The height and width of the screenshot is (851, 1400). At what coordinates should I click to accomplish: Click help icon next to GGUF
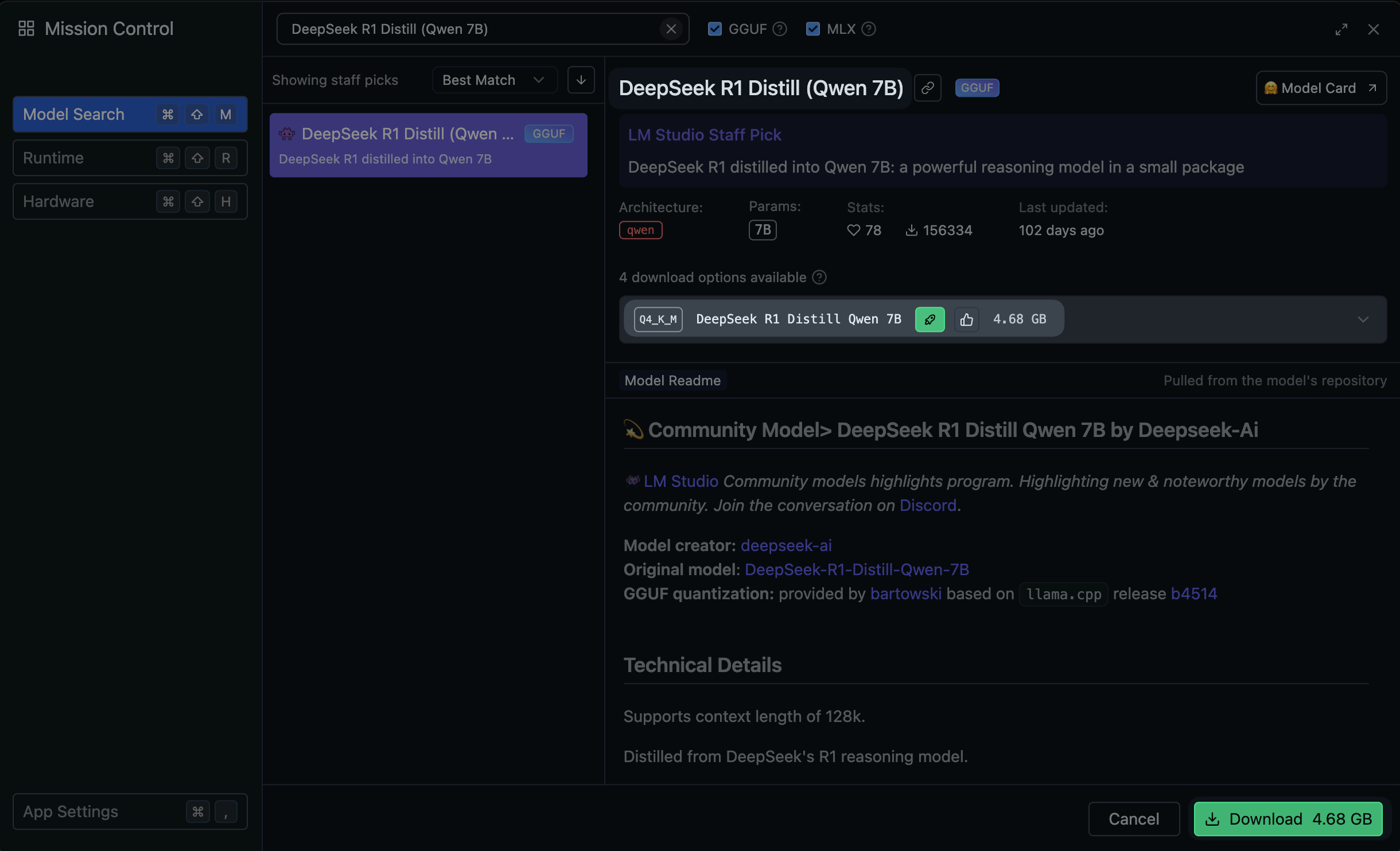[x=779, y=29]
